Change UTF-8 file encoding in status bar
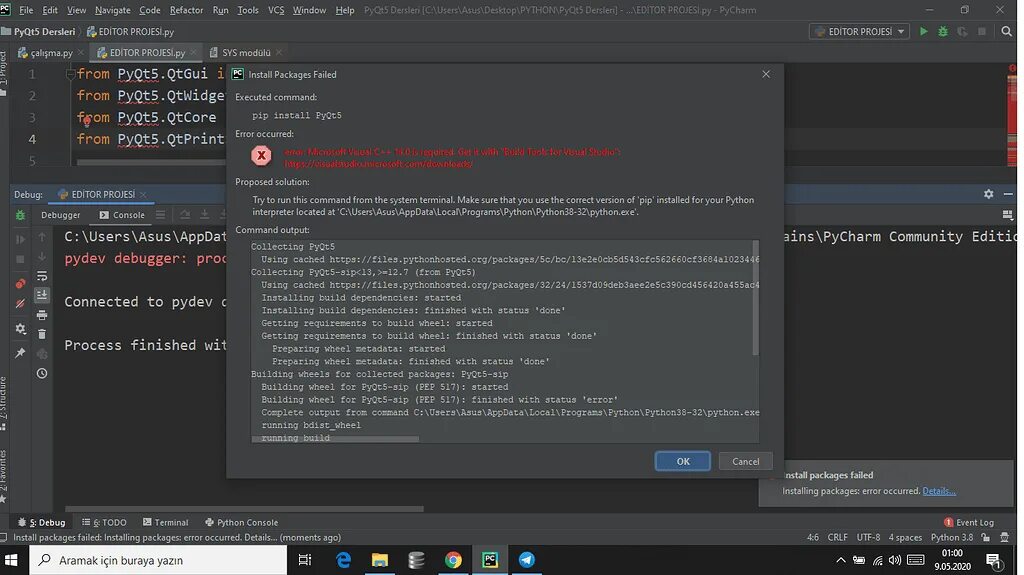 [868, 537]
